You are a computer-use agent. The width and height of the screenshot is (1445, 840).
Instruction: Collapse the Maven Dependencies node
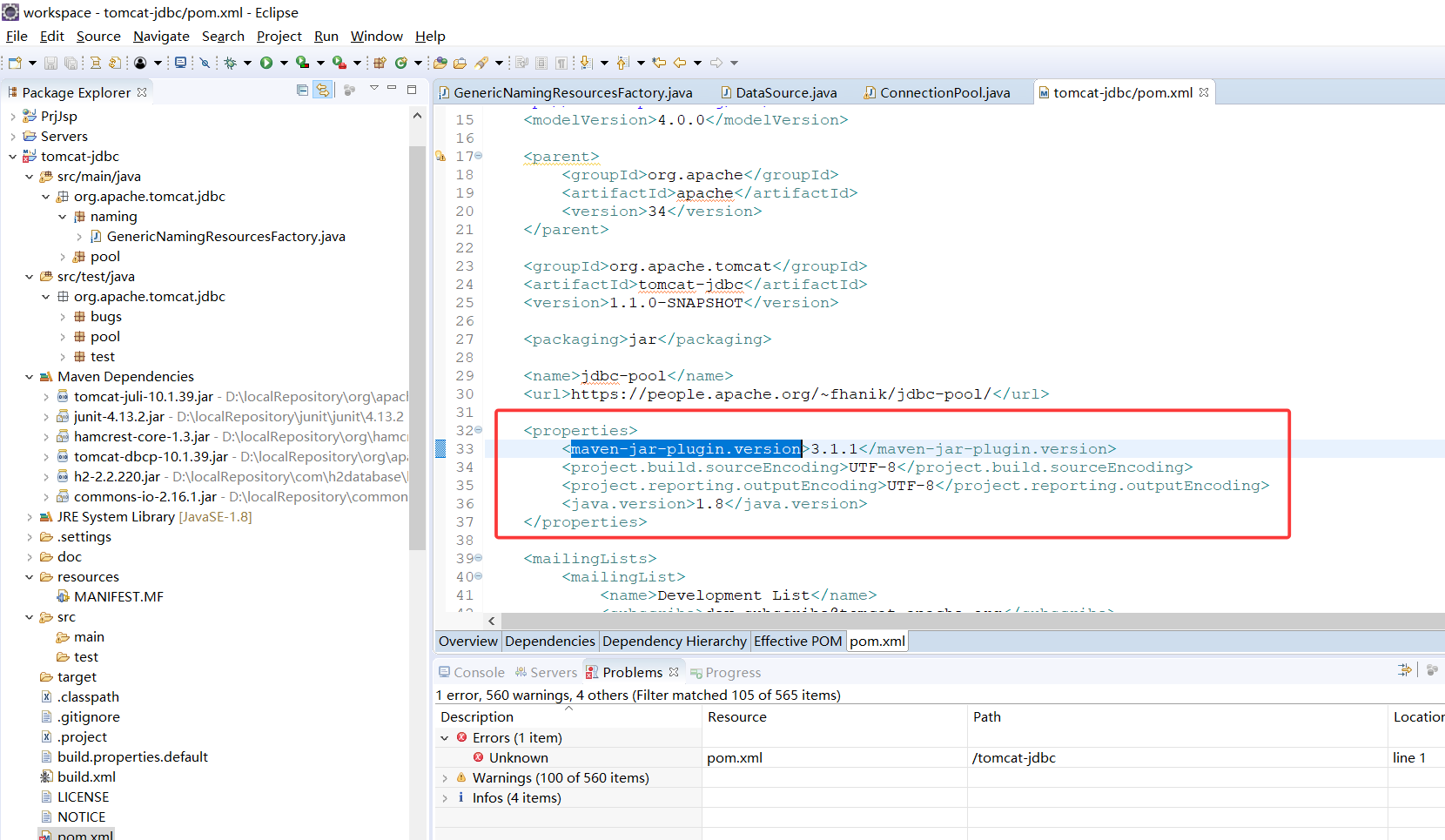(x=29, y=377)
